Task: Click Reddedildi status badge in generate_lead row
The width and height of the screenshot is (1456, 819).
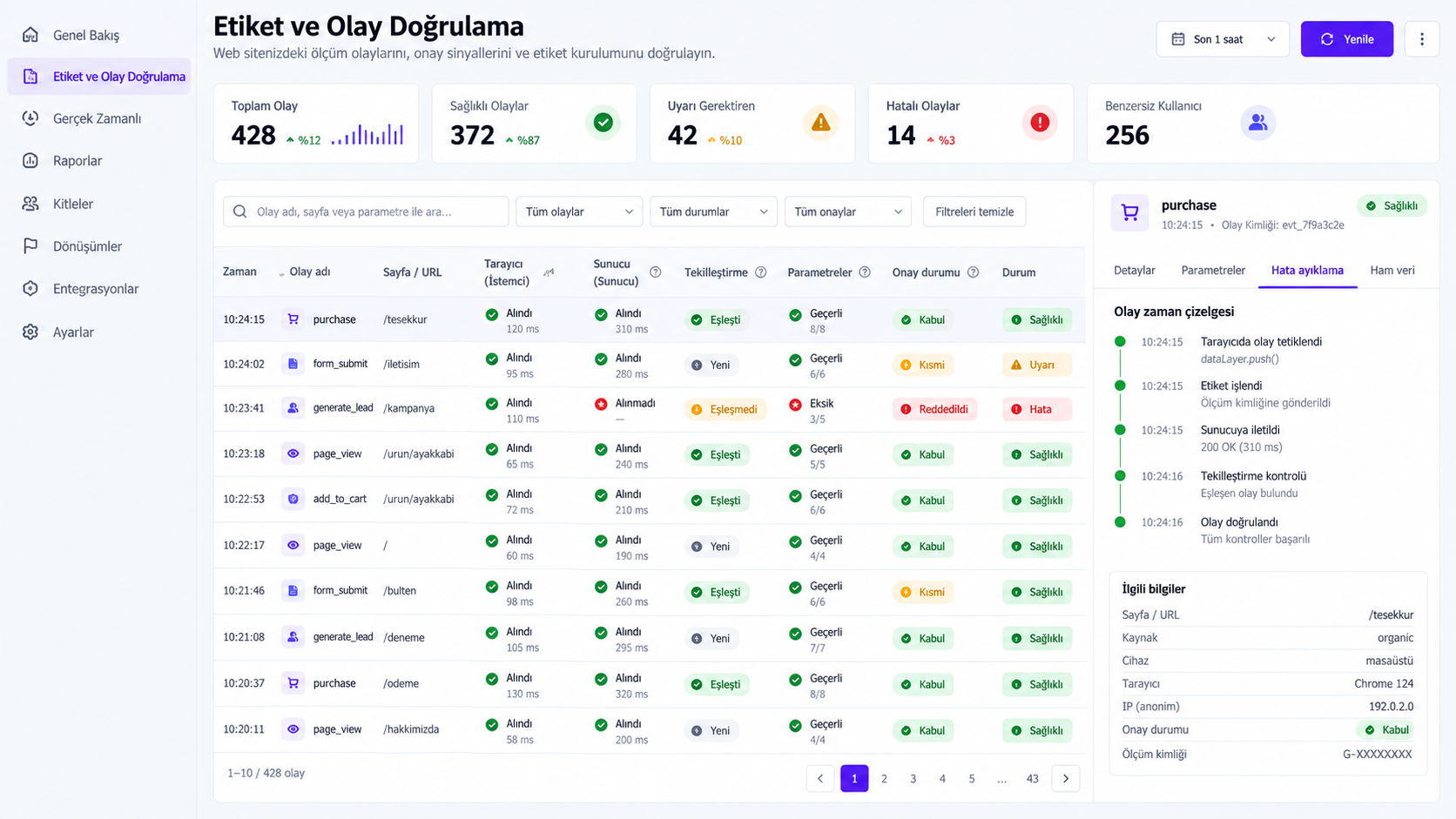Action: 934,409
